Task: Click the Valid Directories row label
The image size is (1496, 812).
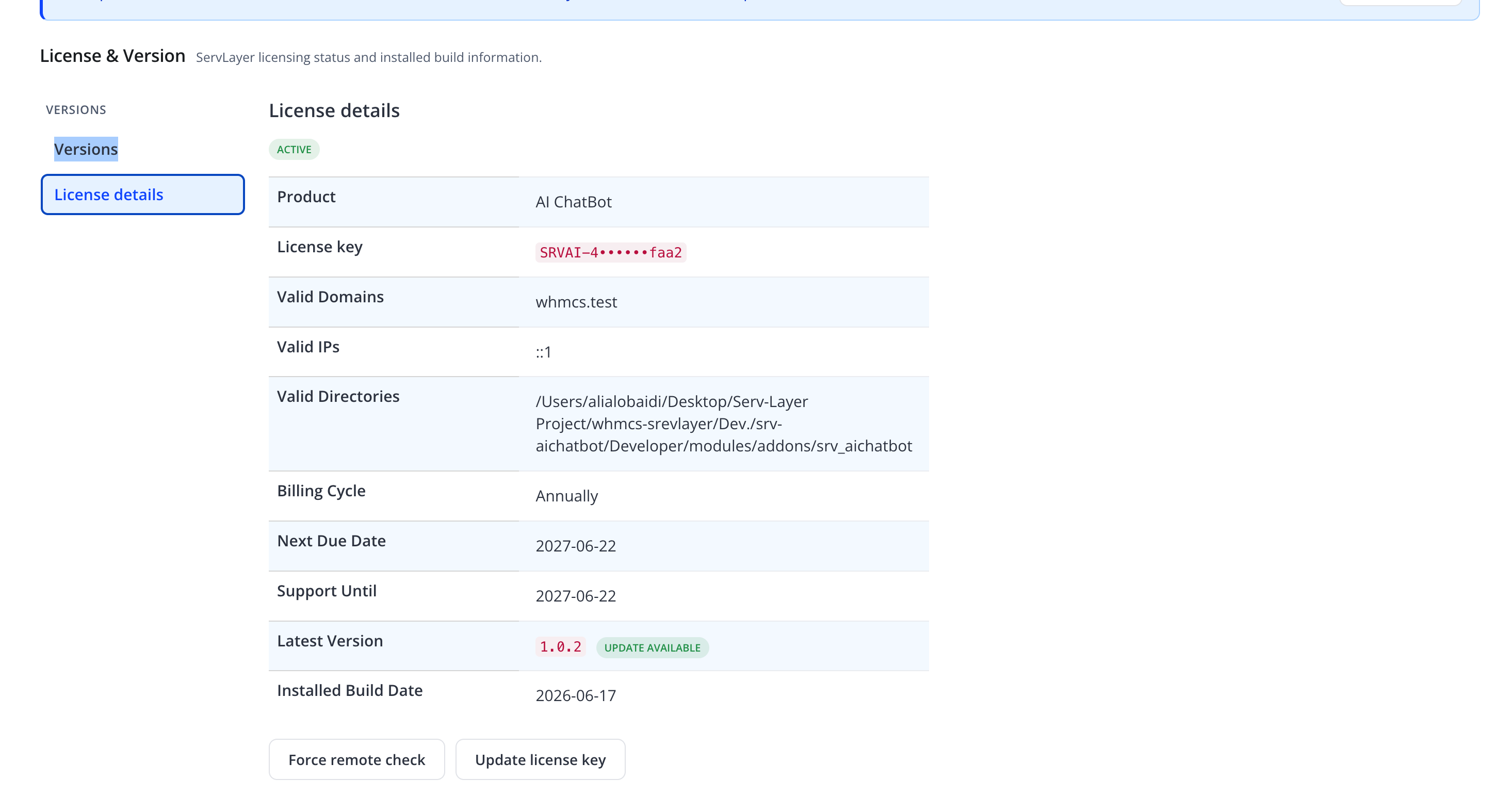Action: pos(338,396)
